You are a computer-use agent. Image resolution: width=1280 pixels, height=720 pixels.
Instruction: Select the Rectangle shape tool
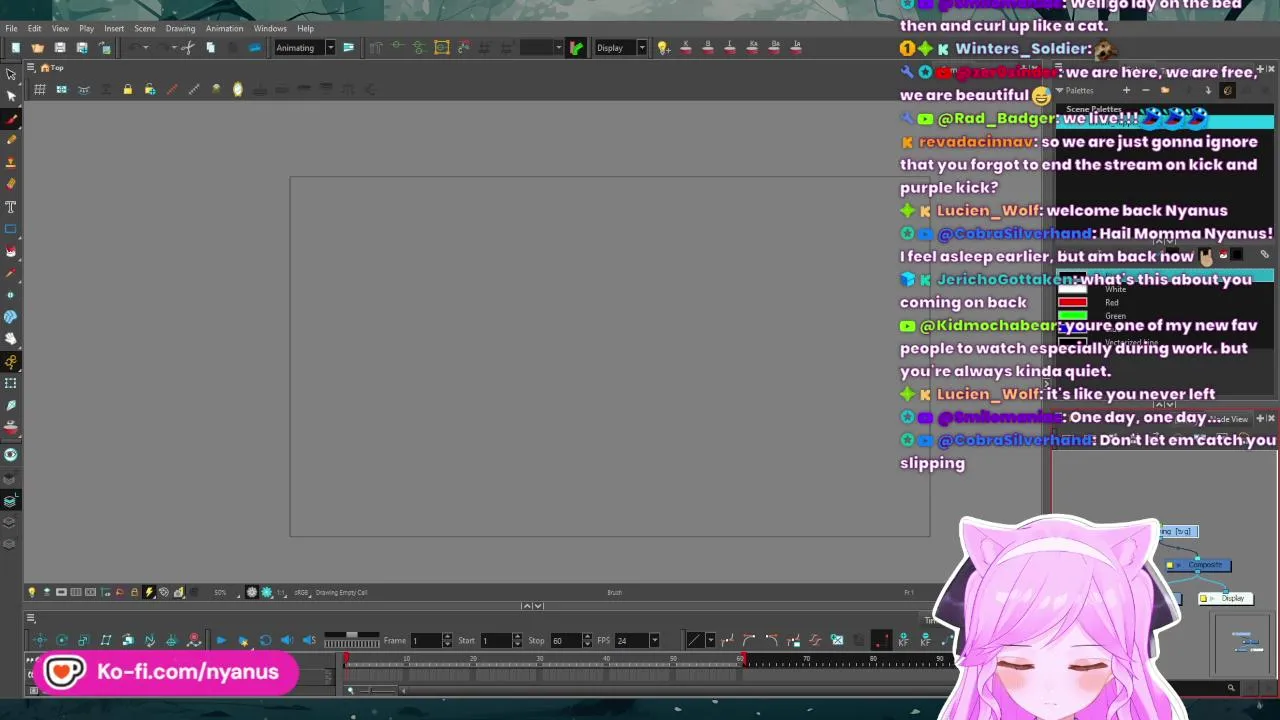coord(11,228)
